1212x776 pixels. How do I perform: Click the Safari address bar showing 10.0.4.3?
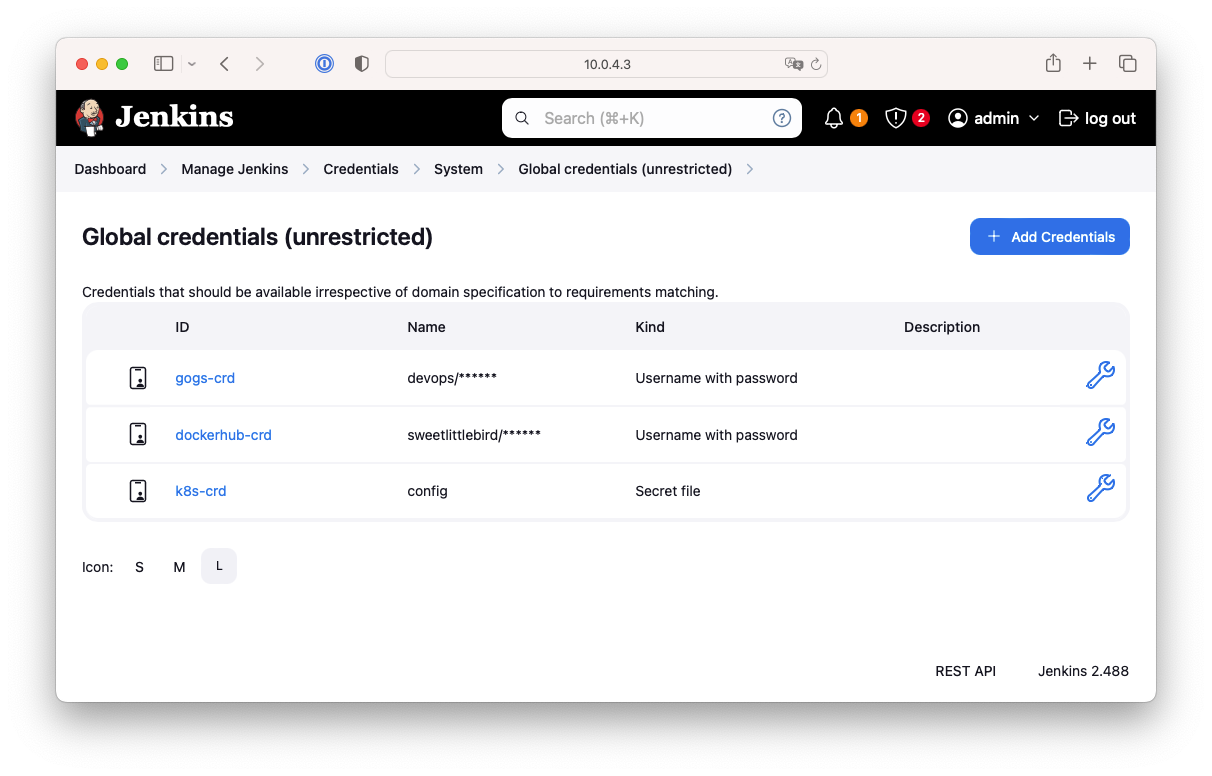[x=606, y=64]
